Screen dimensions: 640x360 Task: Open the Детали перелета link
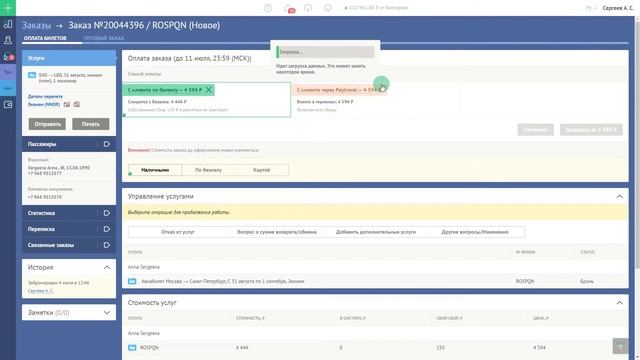click(45, 96)
